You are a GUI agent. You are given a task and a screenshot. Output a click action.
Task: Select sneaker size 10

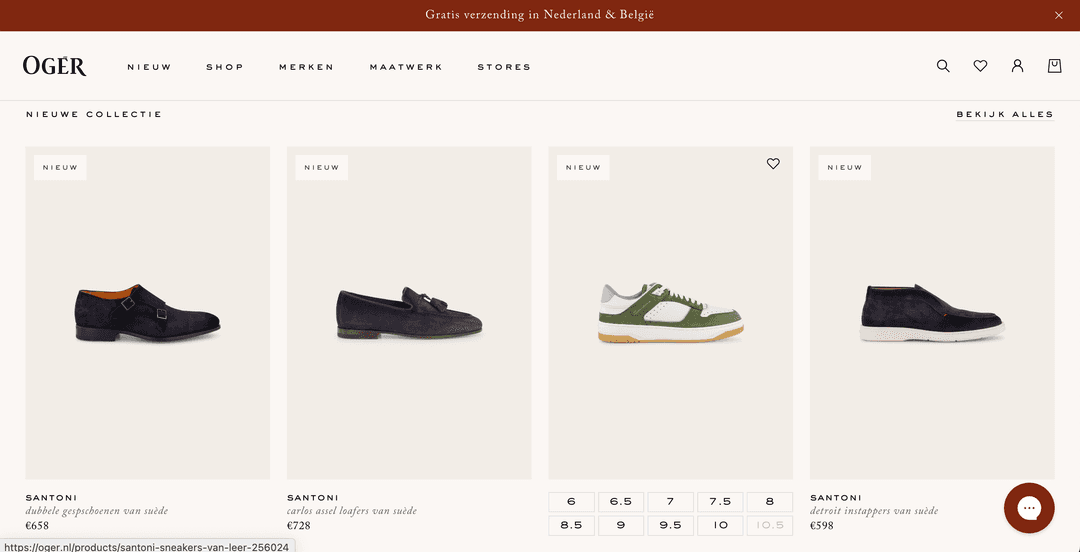tap(720, 525)
